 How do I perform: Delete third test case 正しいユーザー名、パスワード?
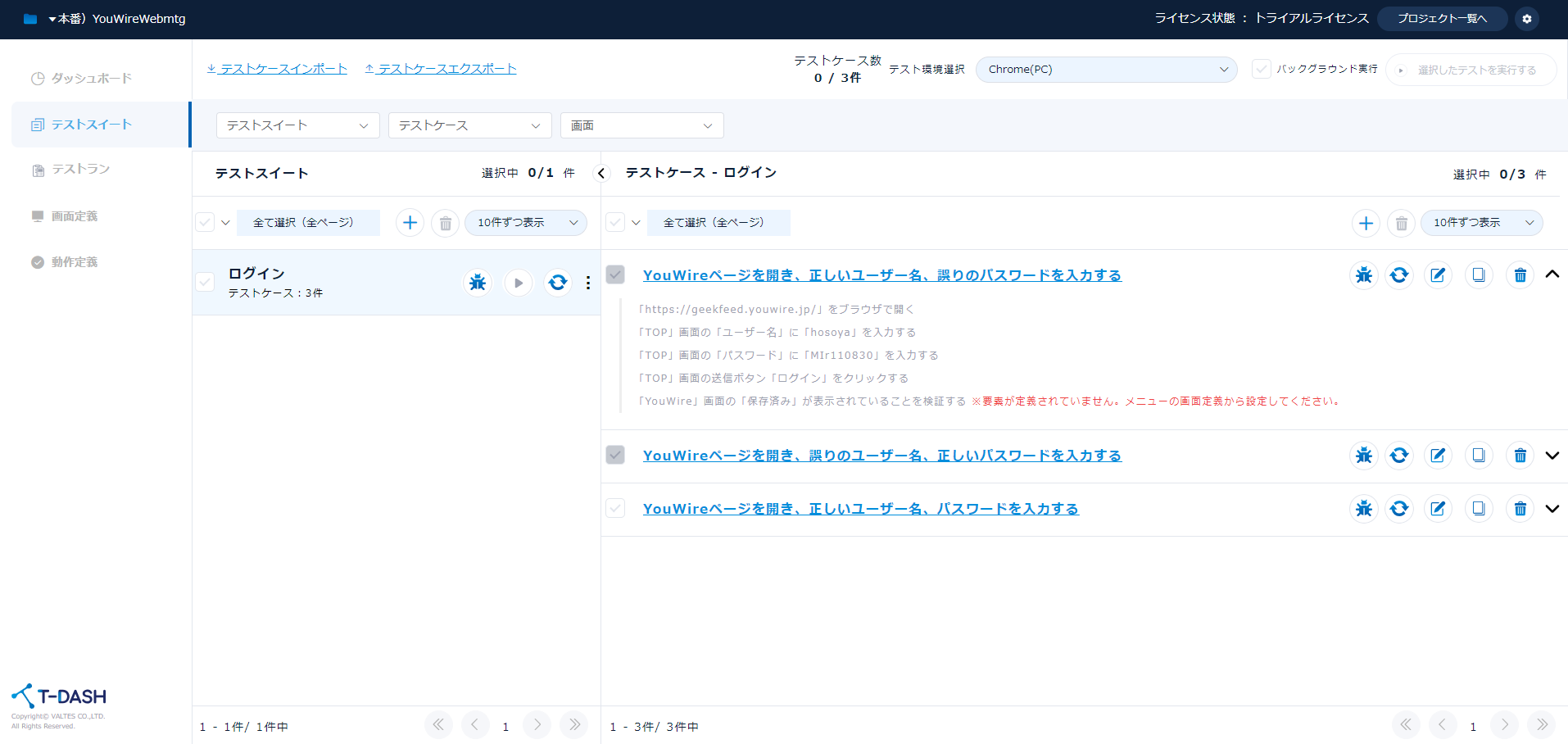1520,509
